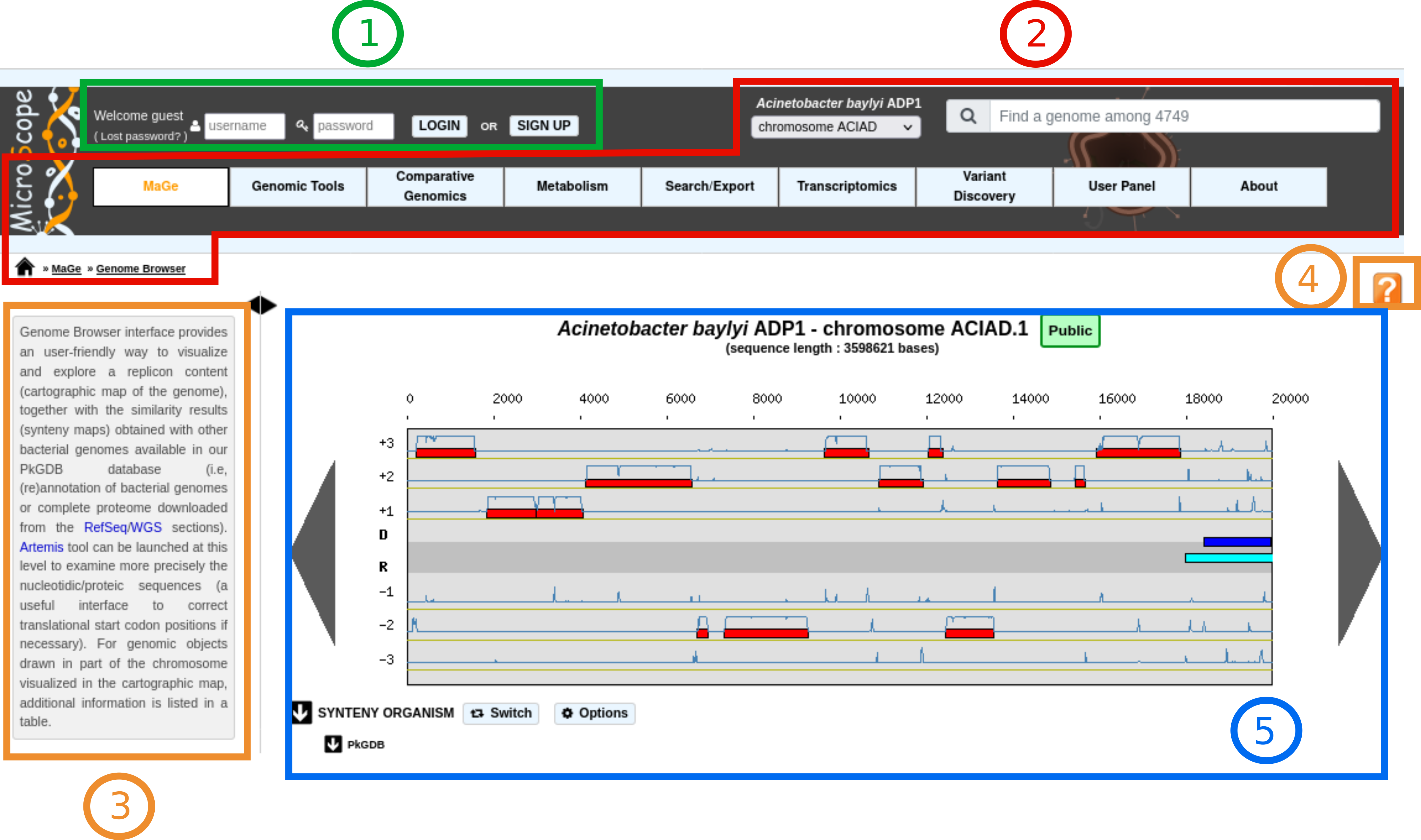The height and width of the screenshot is (840, 1421).
Task: Navigate right with the large gray arrow
Action: 1359,553
